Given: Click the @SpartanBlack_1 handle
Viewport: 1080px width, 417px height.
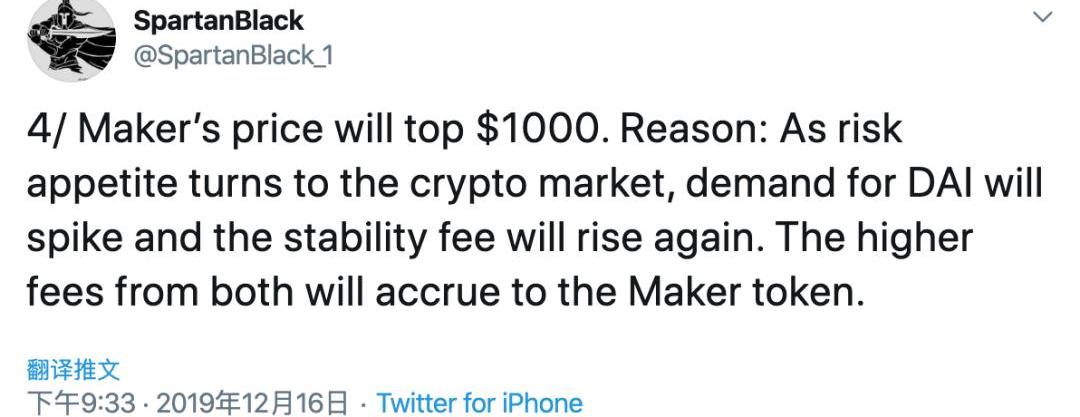Looking at the screenshot, I should tap(232, 55).
